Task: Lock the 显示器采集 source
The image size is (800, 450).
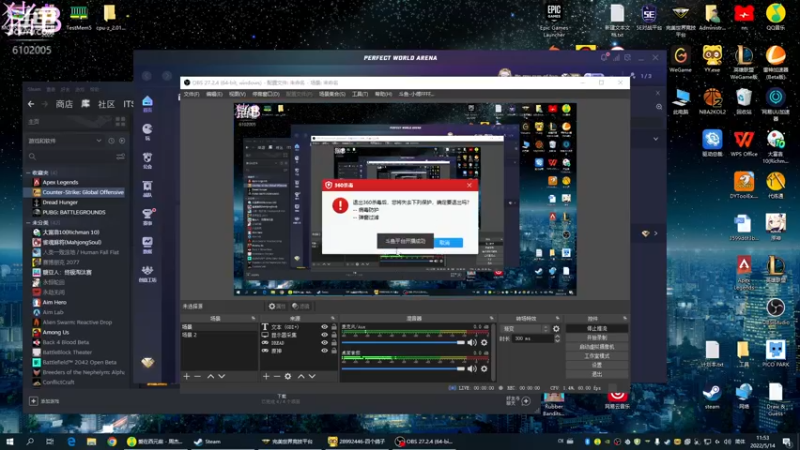Action: point(334,335)
